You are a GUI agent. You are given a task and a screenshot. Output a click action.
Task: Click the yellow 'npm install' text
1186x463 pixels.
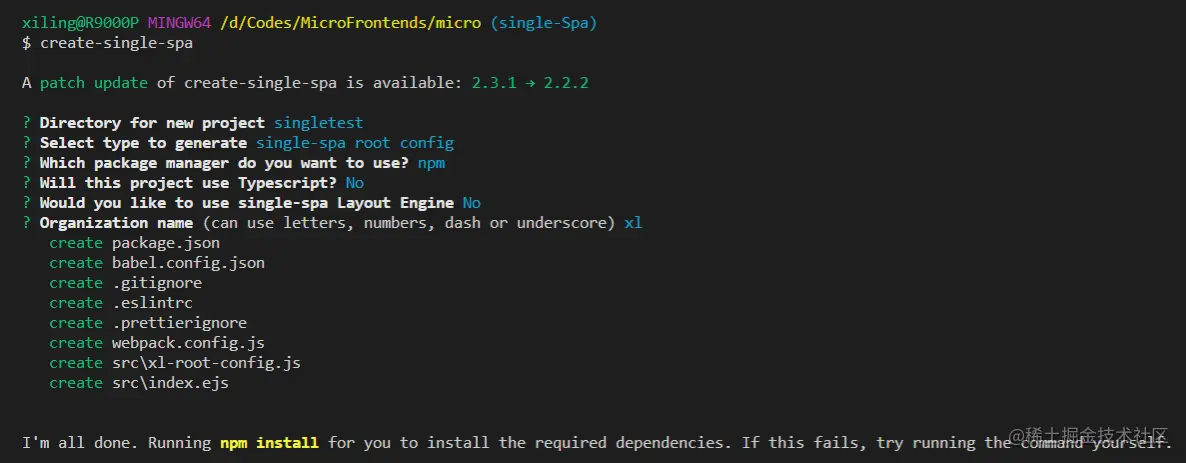coord(269,443)
